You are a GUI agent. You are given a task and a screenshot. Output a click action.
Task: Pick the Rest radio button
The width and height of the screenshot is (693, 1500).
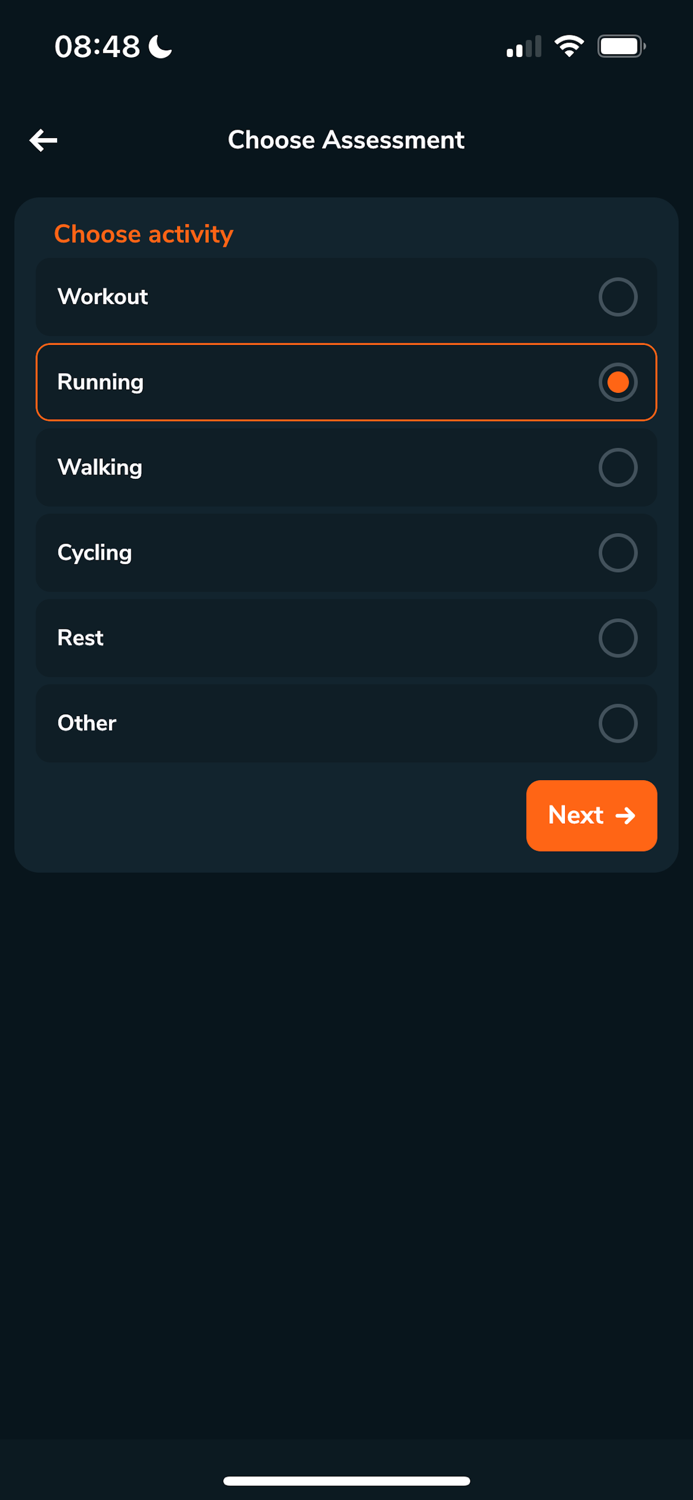[617, 638]
